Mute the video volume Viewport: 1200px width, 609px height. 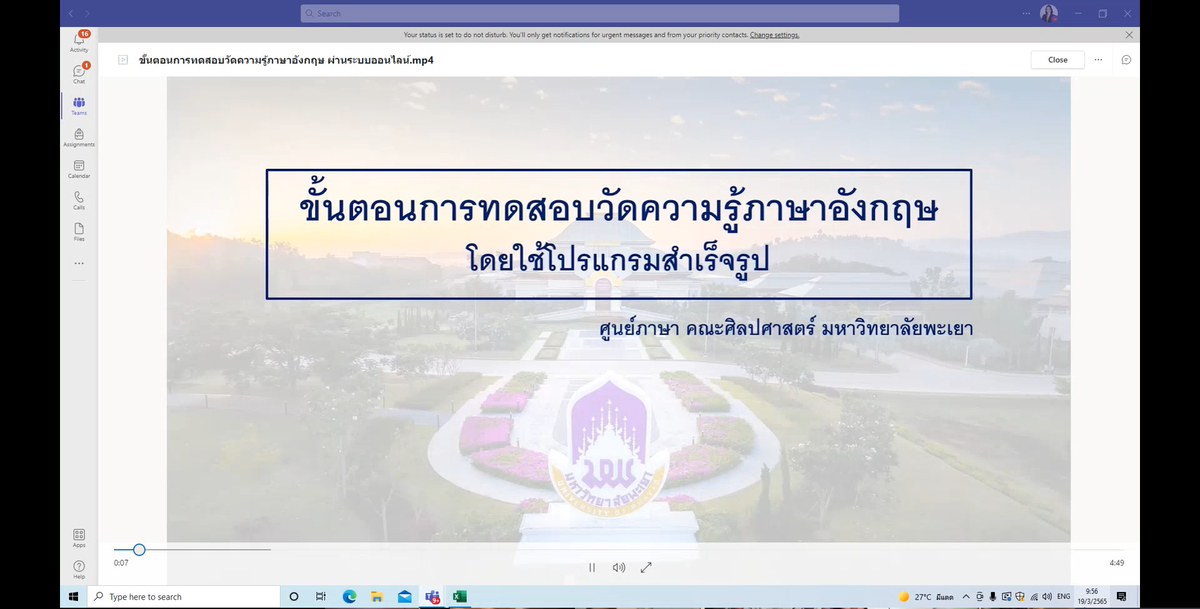point(619,567)
